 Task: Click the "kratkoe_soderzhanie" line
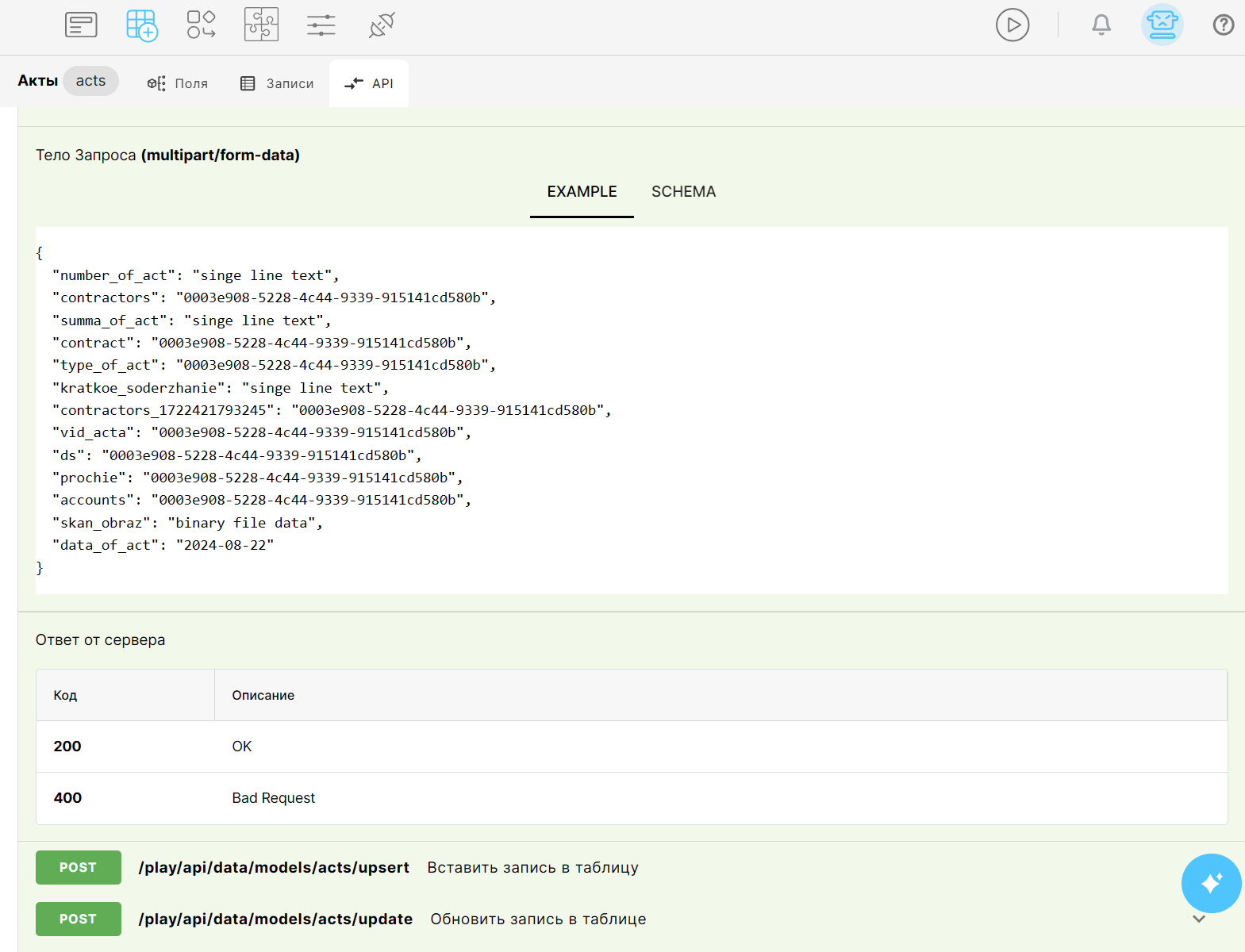[x=221, y=388]
